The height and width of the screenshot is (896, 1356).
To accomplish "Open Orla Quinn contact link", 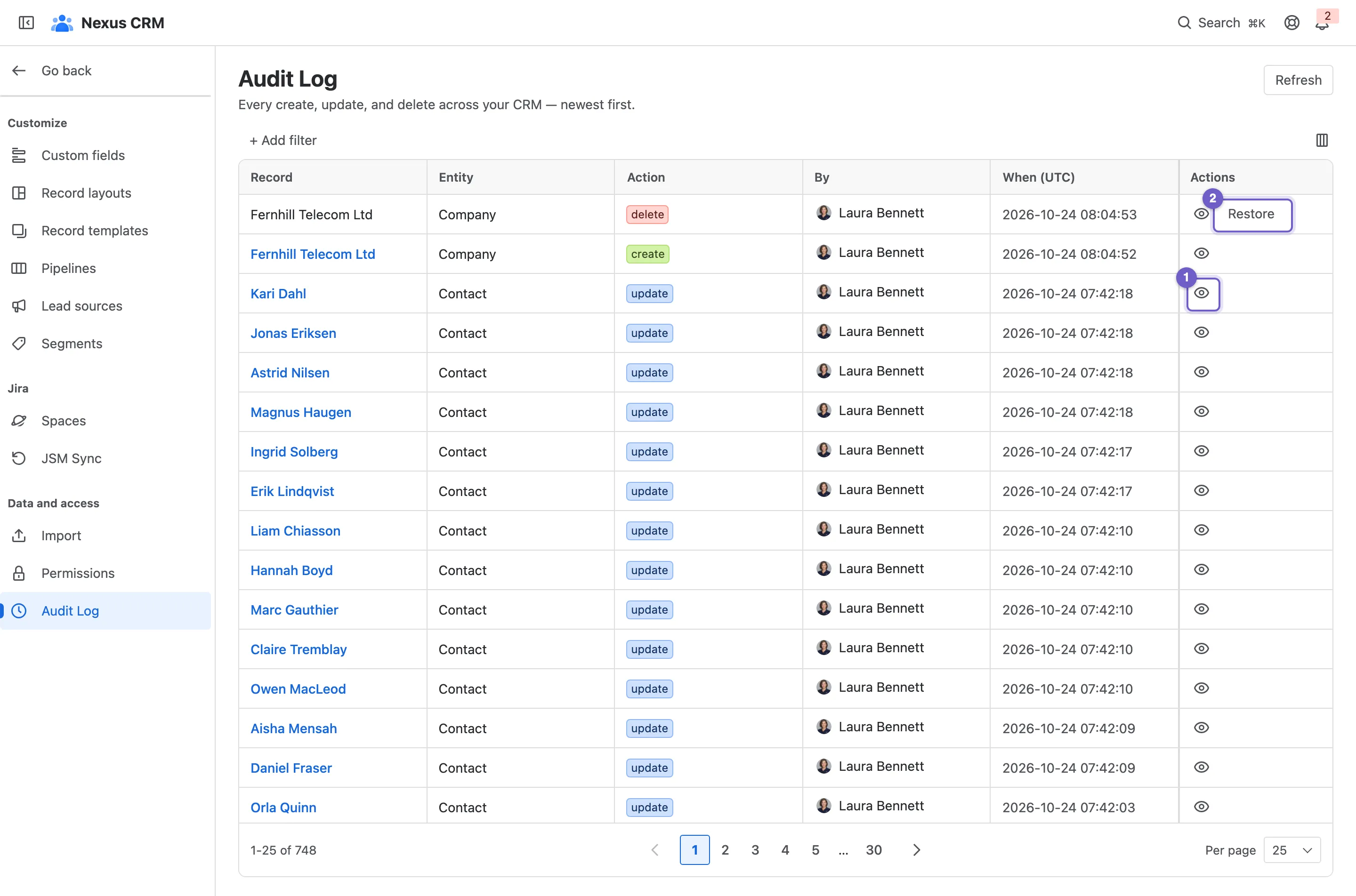I will 283,808.
